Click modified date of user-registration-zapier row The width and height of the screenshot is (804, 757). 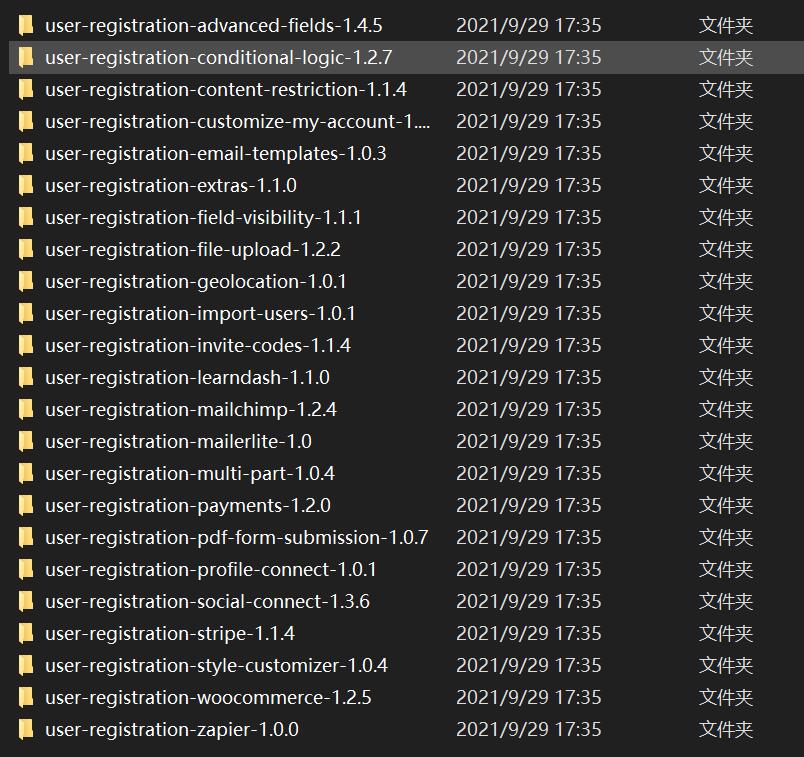pos(529,729)
